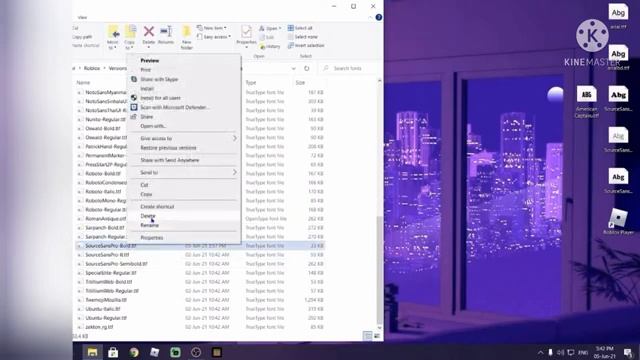Select the SpecialElite-Regular.ttf file
The image size is (640, 360).
tap(111, 273)
